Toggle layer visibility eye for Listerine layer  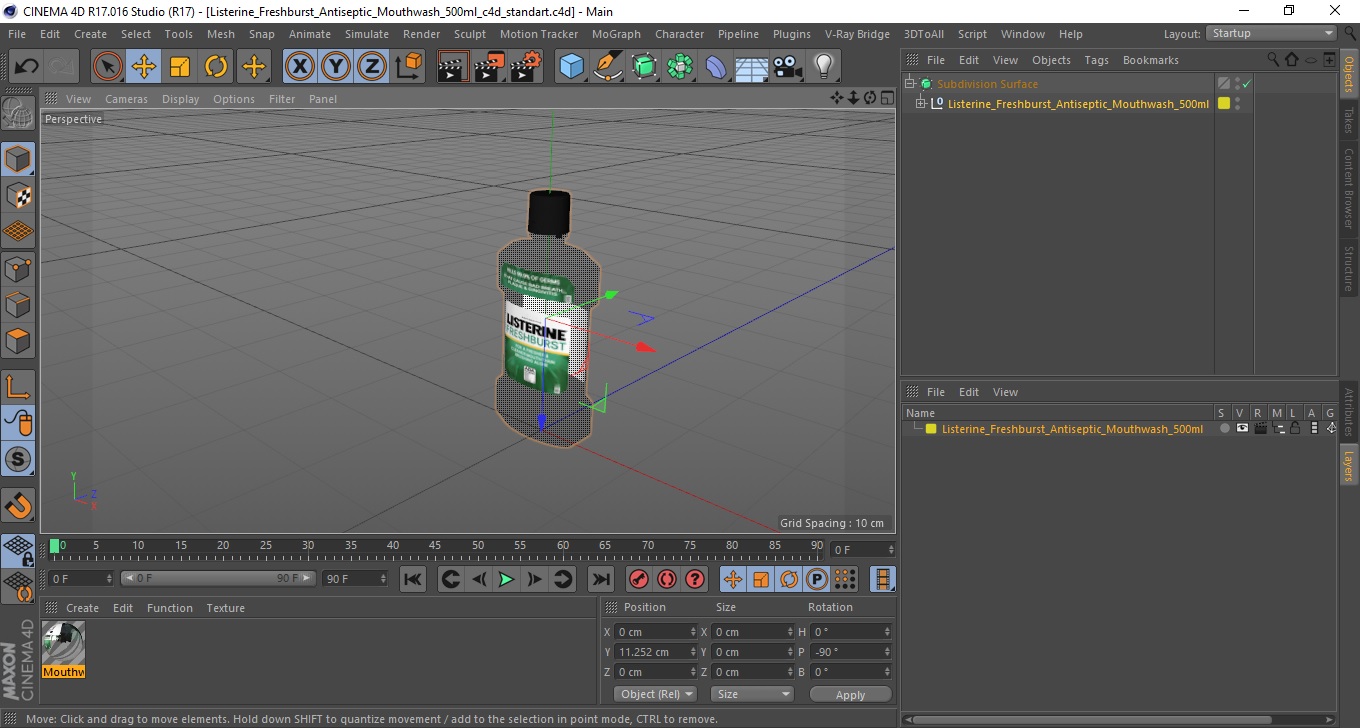coord(1242,429)
